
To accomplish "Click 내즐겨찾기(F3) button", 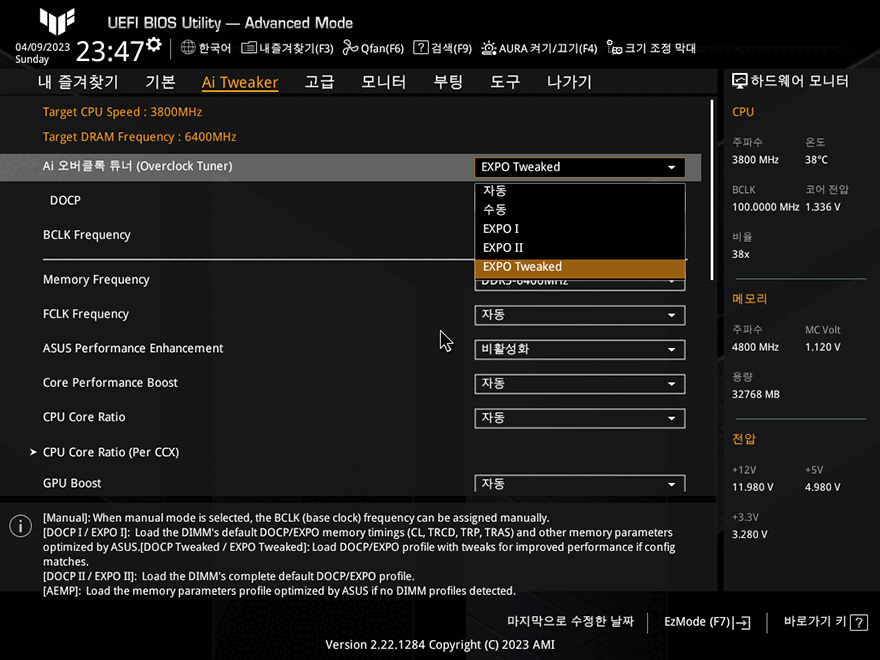I will 287,48.
